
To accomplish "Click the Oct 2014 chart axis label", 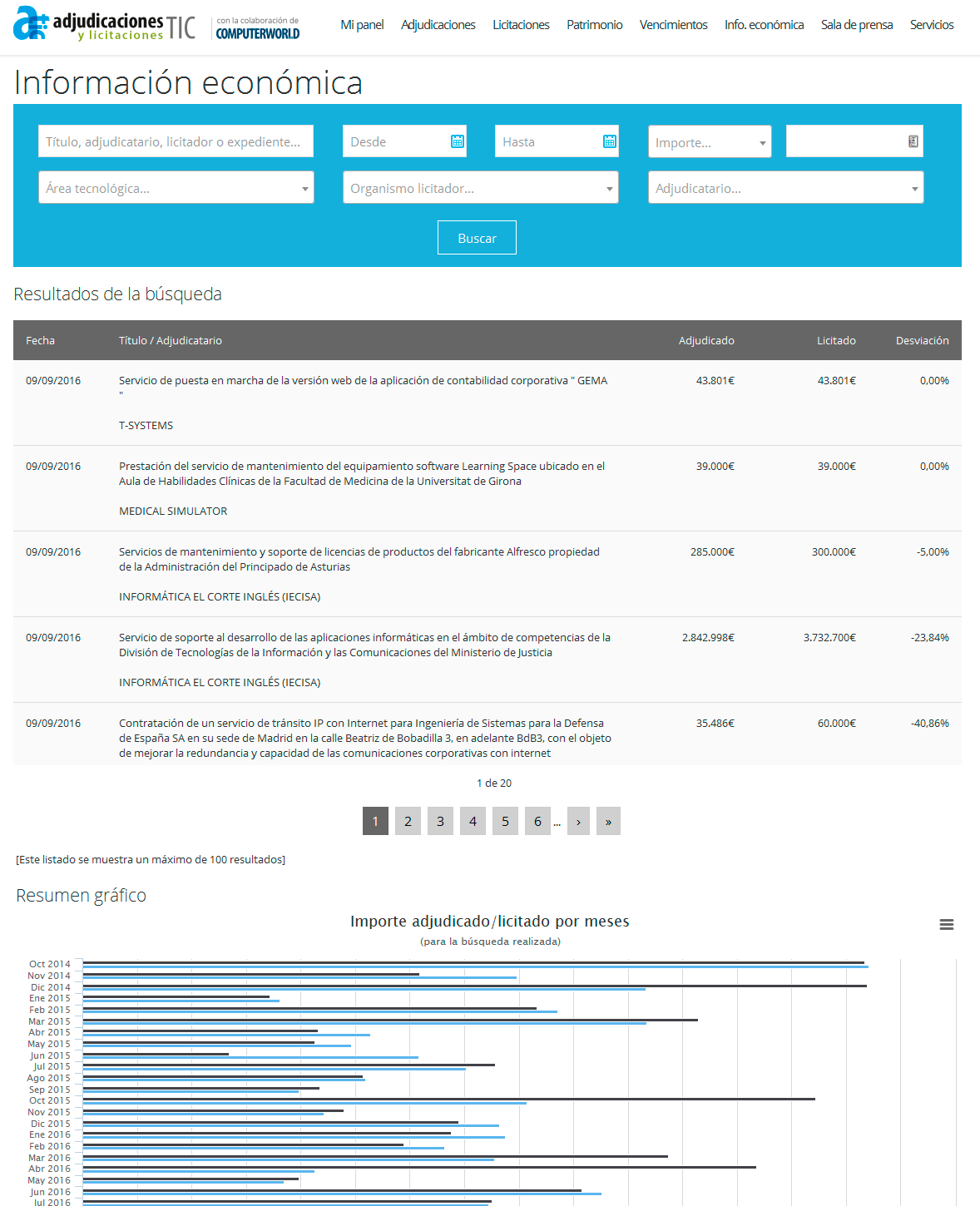I will (50, 964).
